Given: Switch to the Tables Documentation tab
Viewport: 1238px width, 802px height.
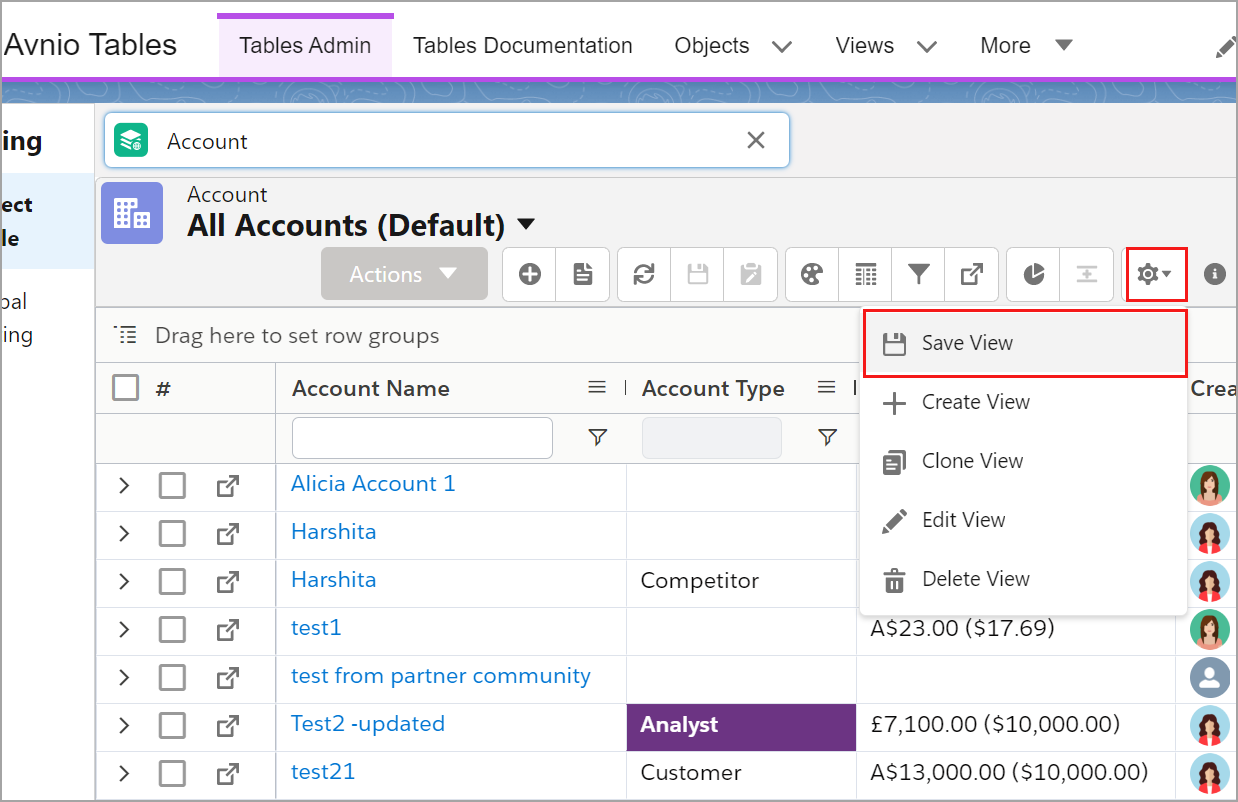Looking at the screenshot, I should (x=522, y=46).
